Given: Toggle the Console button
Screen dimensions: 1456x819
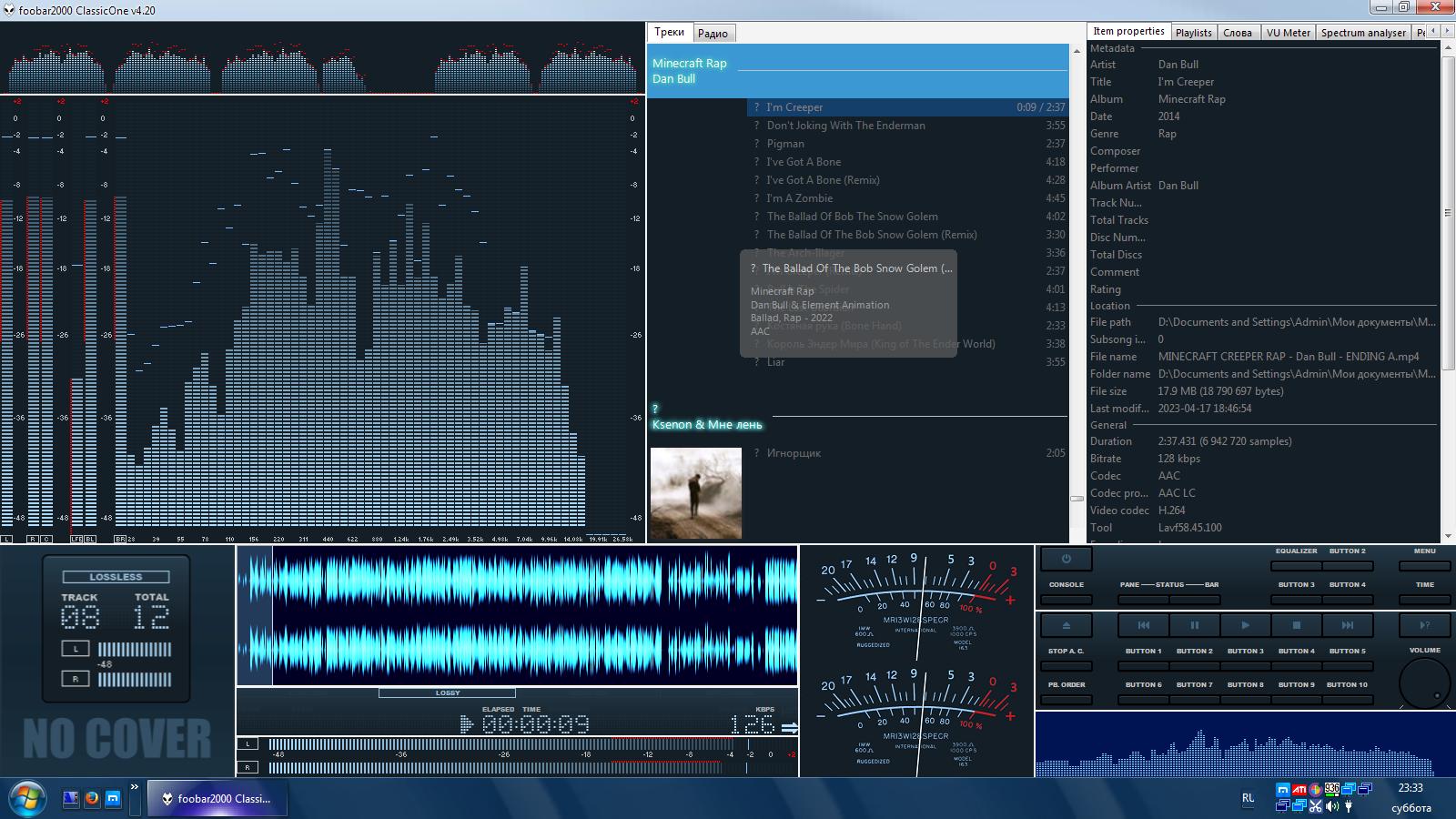Looking at the screenshot, I should coord(1066,599).
